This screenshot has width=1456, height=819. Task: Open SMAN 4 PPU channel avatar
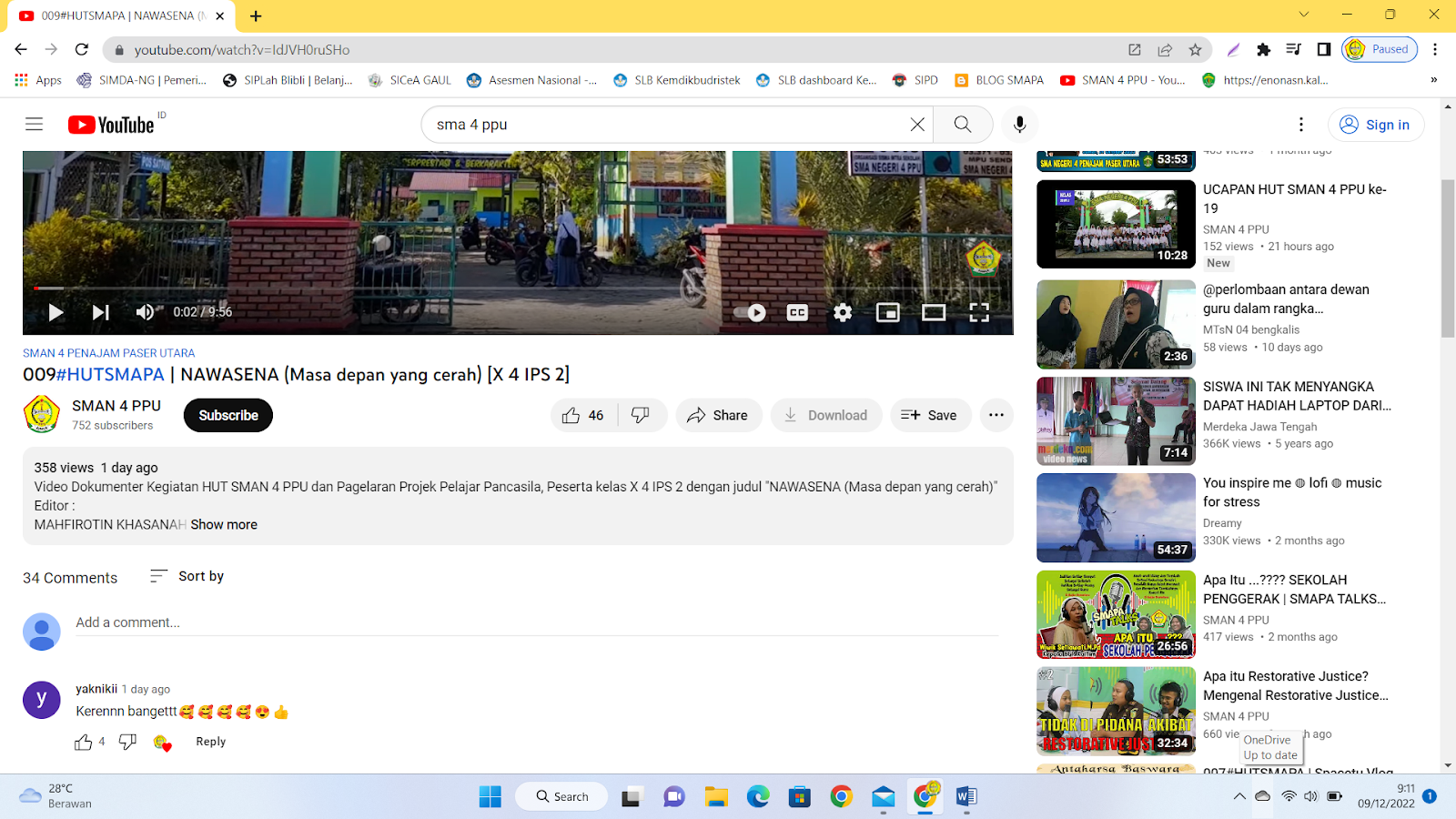(x=41, y=415)
